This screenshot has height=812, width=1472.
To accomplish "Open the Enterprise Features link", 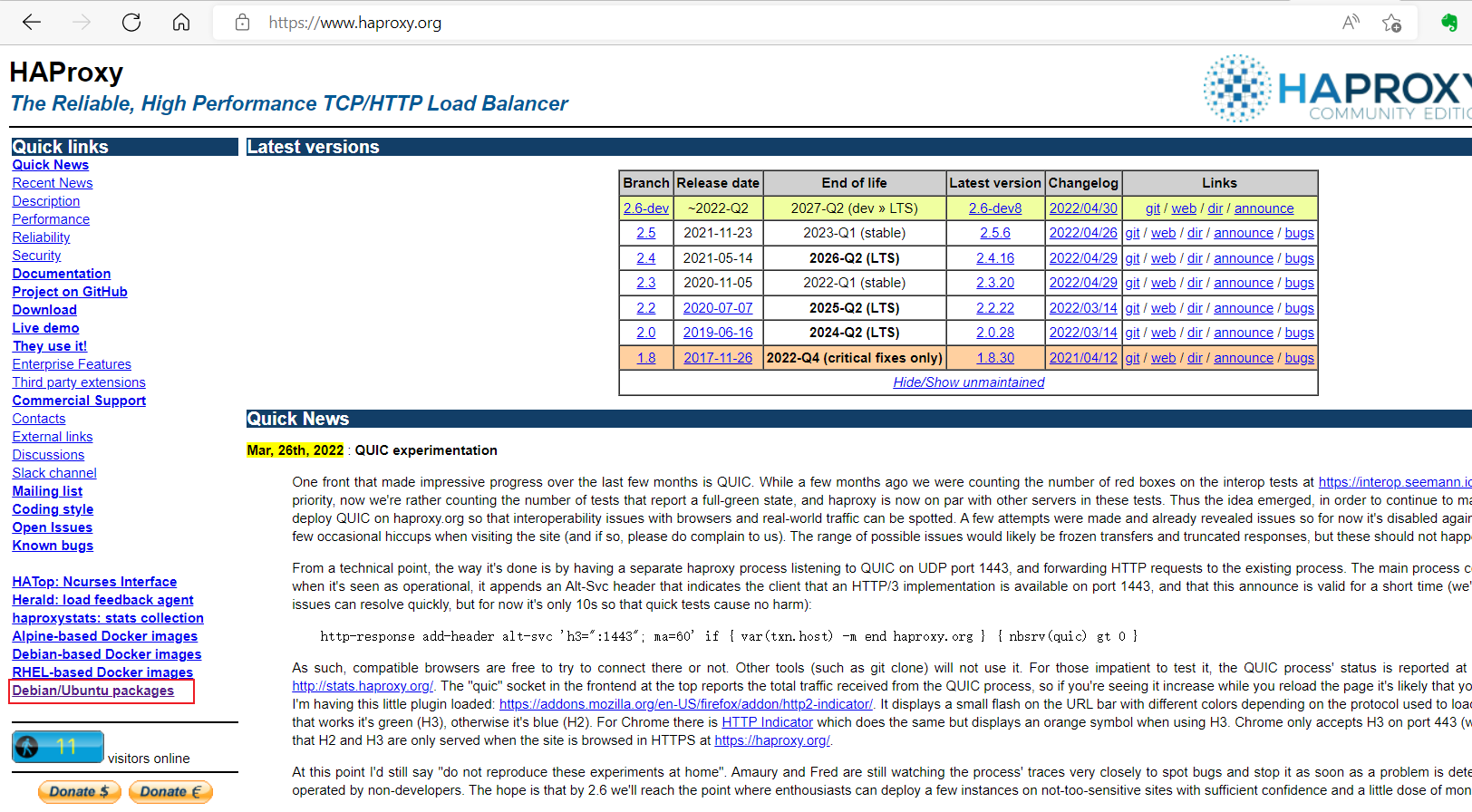I will pyautogui.click(x=72, y=364).
